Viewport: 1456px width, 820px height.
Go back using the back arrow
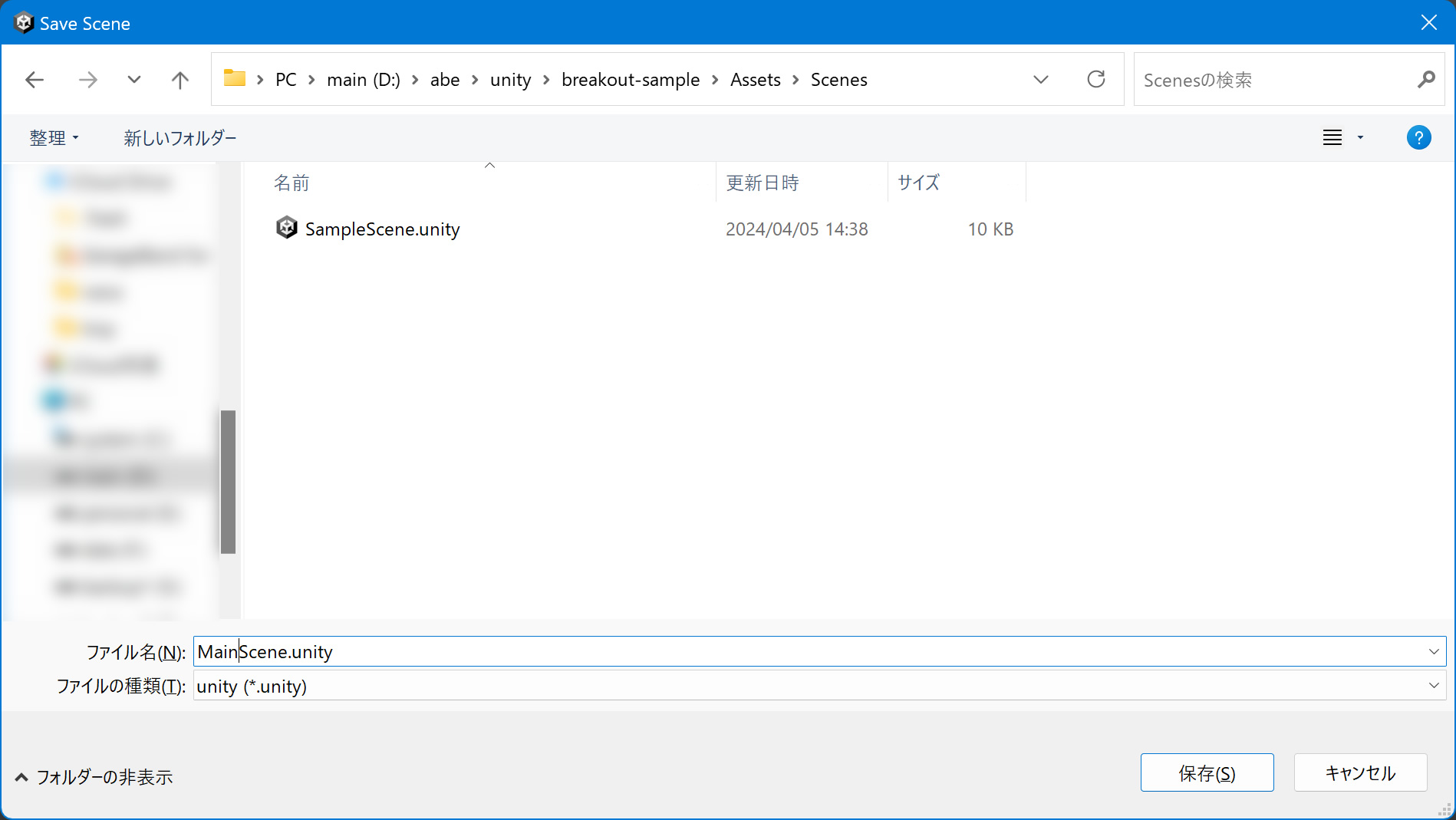click(x=35, y=79)
